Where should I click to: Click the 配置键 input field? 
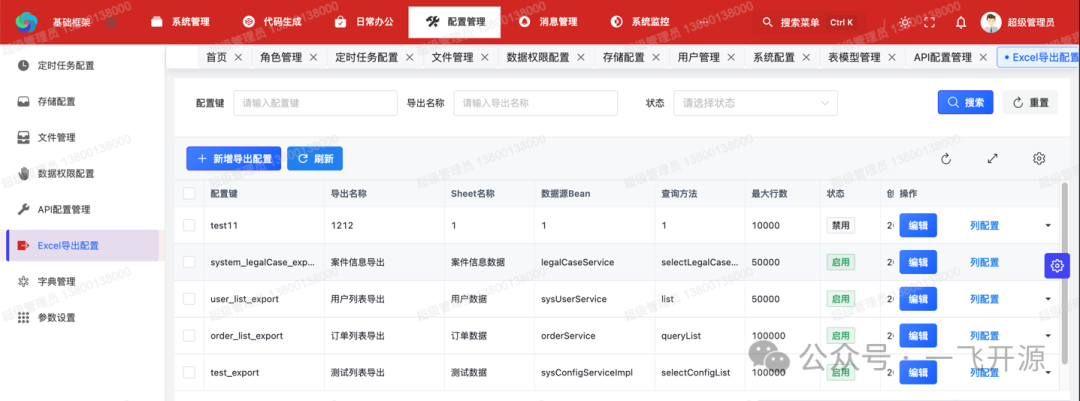(315, 103)
